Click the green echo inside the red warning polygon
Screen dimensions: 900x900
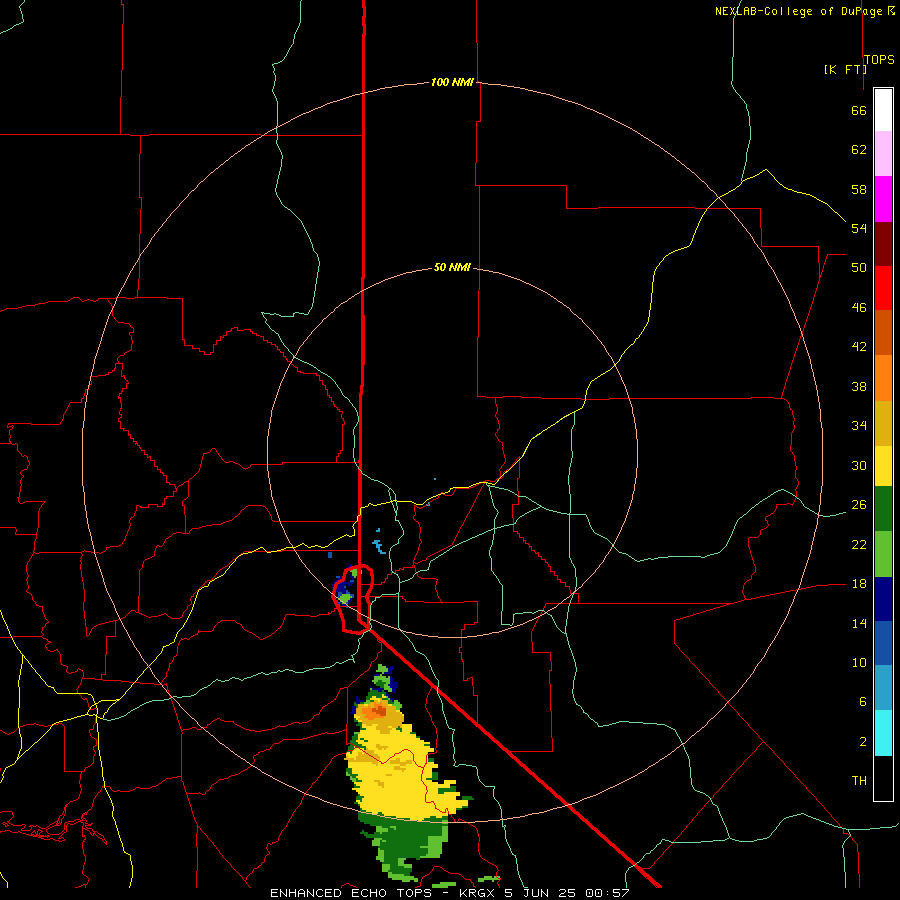pyautogui.click(x=345, y=598)
